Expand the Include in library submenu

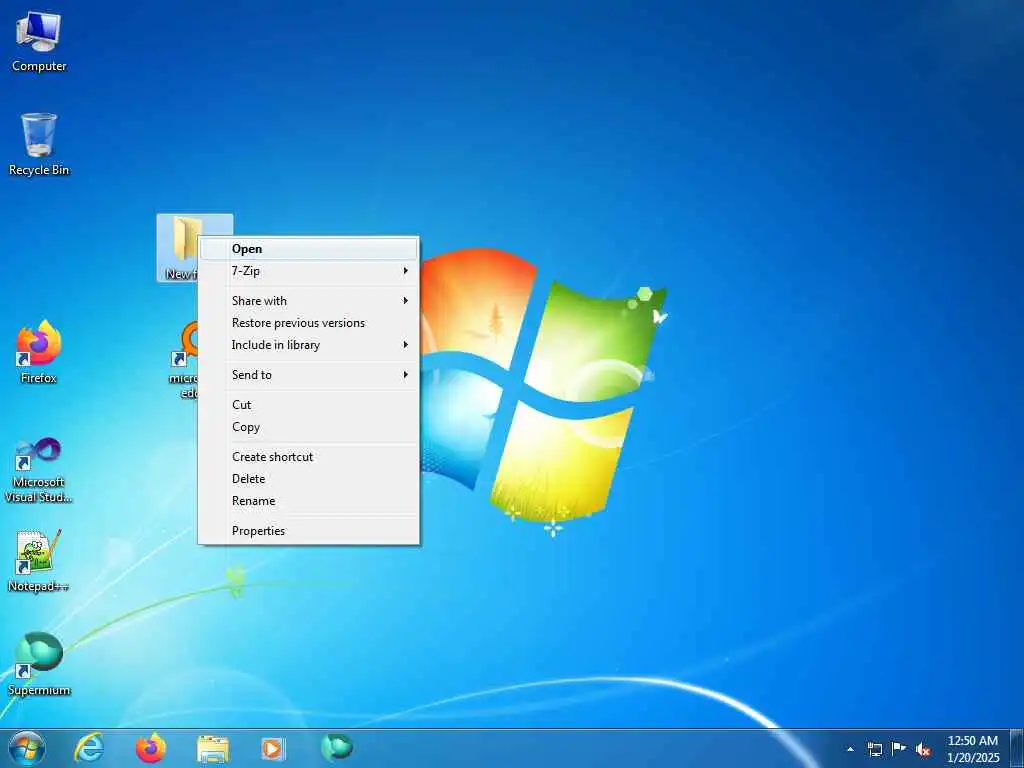click(x=308, y=345)
